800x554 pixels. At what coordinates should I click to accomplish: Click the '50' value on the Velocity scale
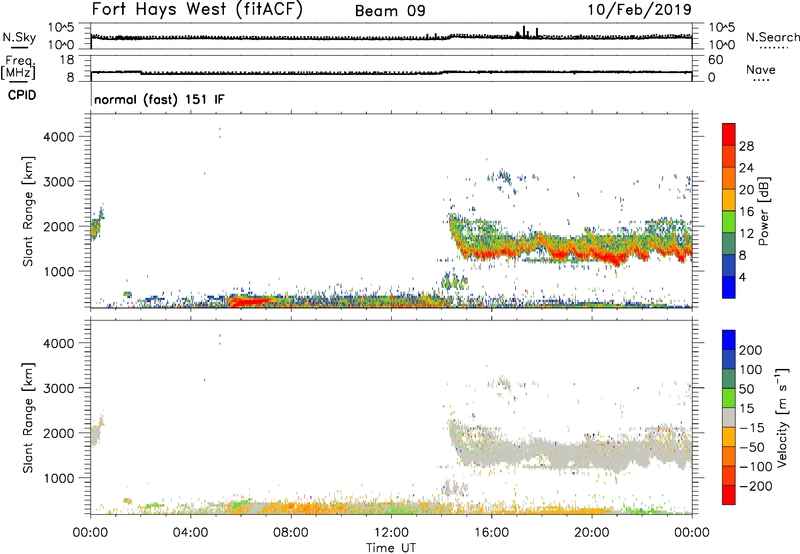click(x=746, y=389)
